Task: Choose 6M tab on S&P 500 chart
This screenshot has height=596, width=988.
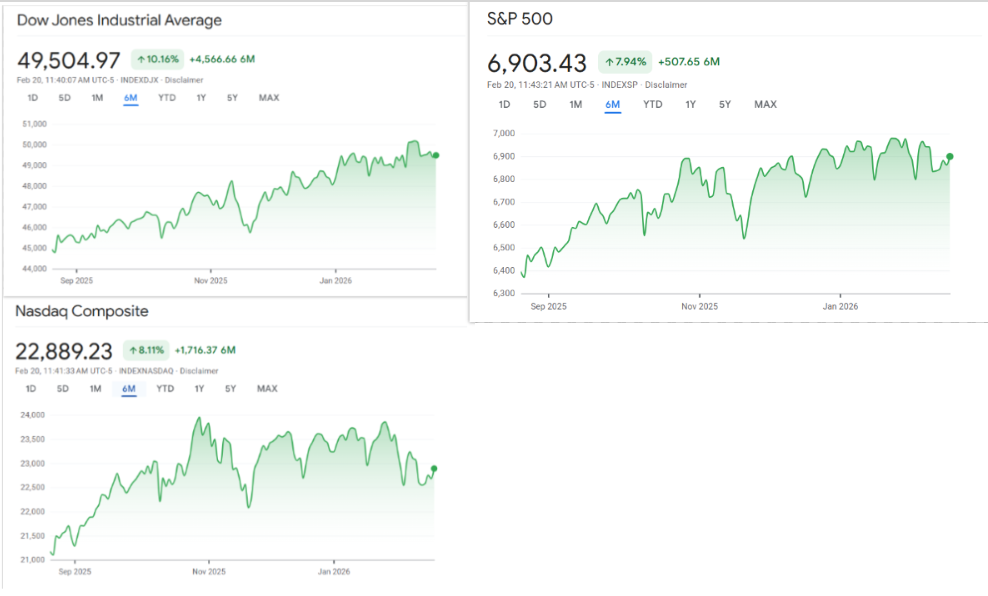Action: pos(612,105)
